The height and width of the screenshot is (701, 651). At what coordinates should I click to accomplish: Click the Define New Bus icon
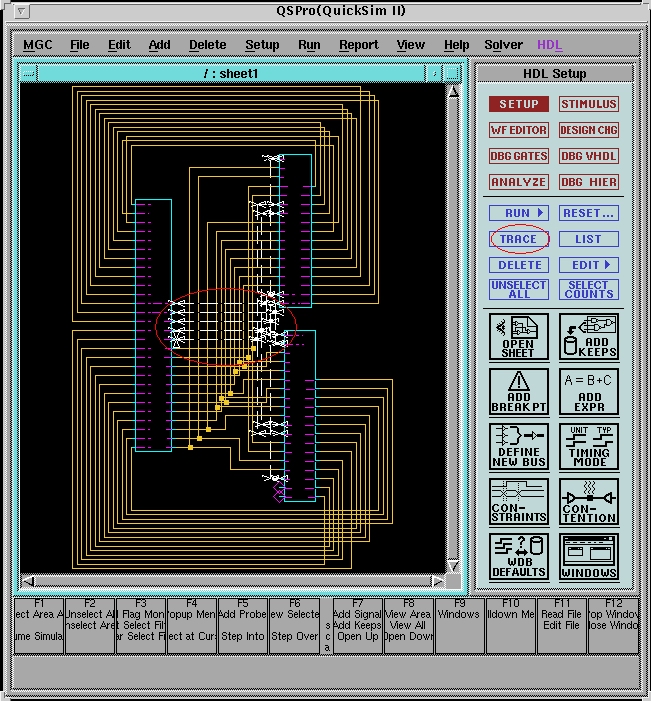pyautogui.click(x=518, y=446)
